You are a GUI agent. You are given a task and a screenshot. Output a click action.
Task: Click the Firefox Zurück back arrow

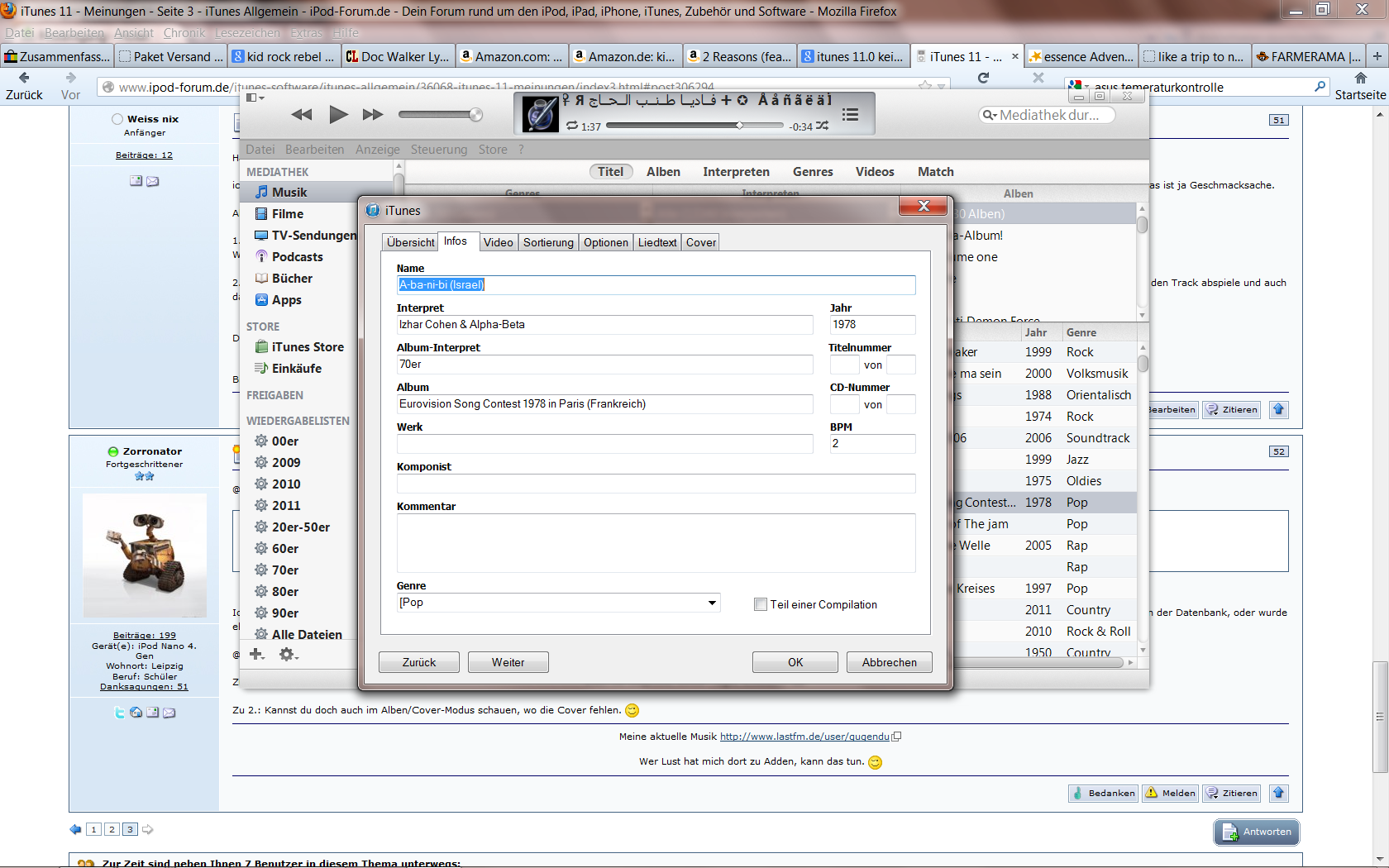click(24, 78)
